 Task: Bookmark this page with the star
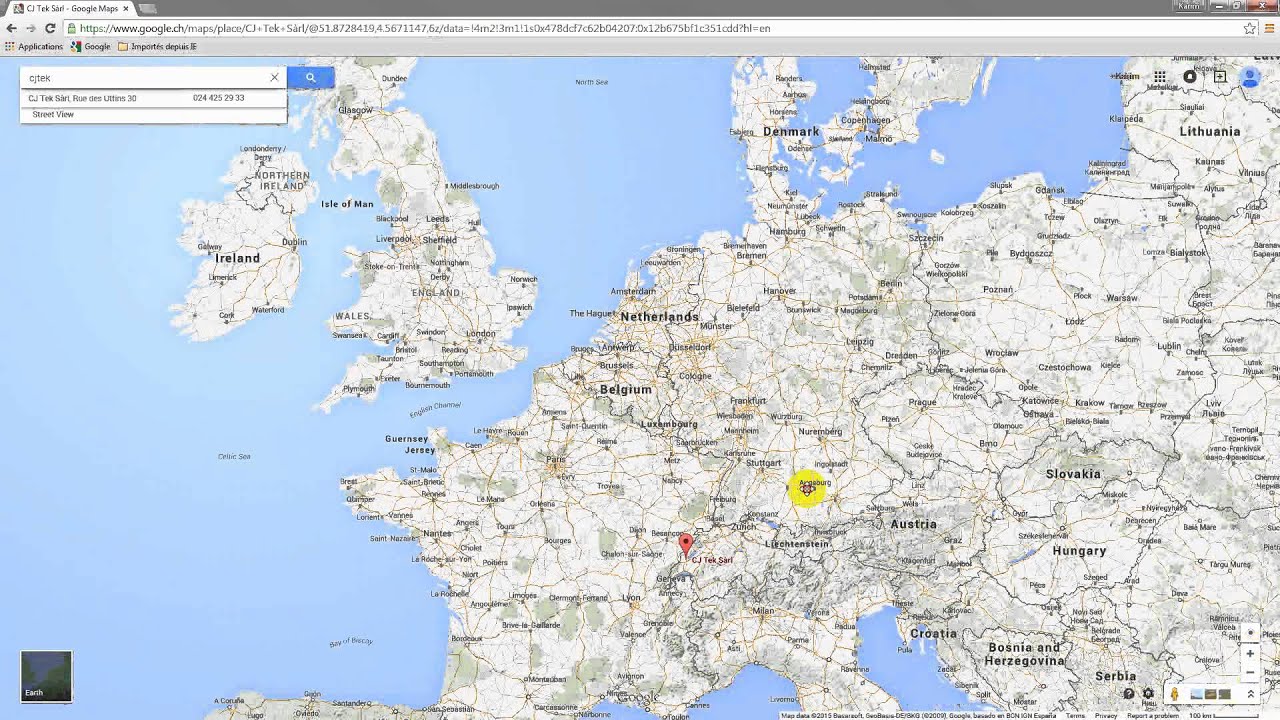coord(1249,28)
